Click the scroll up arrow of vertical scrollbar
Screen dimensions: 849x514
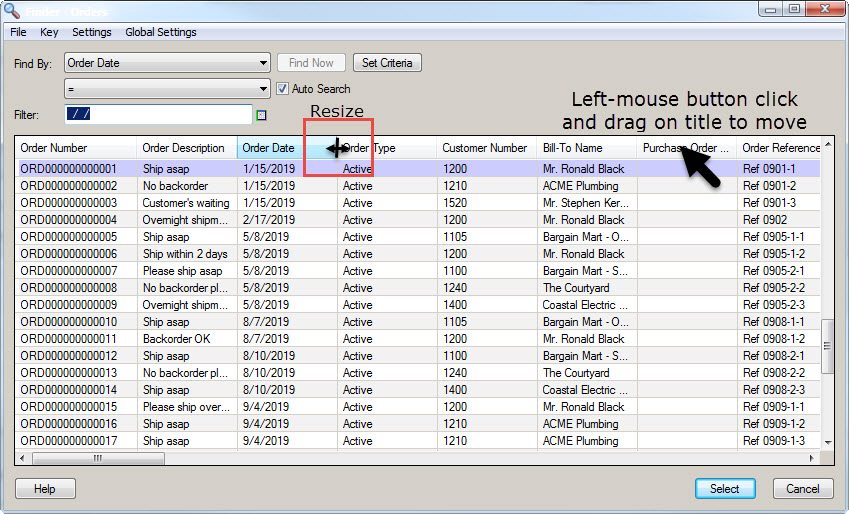828,144
